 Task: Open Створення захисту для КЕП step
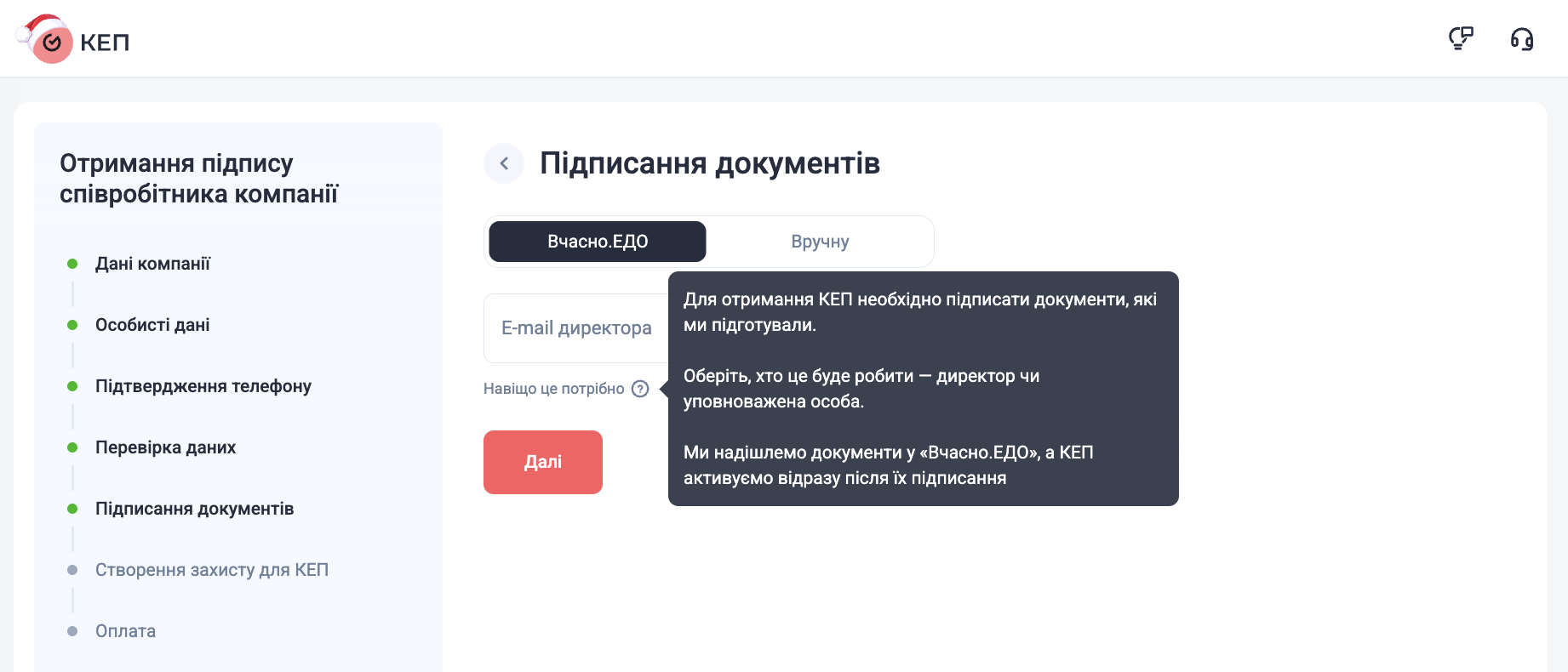(x=212, y=570)
